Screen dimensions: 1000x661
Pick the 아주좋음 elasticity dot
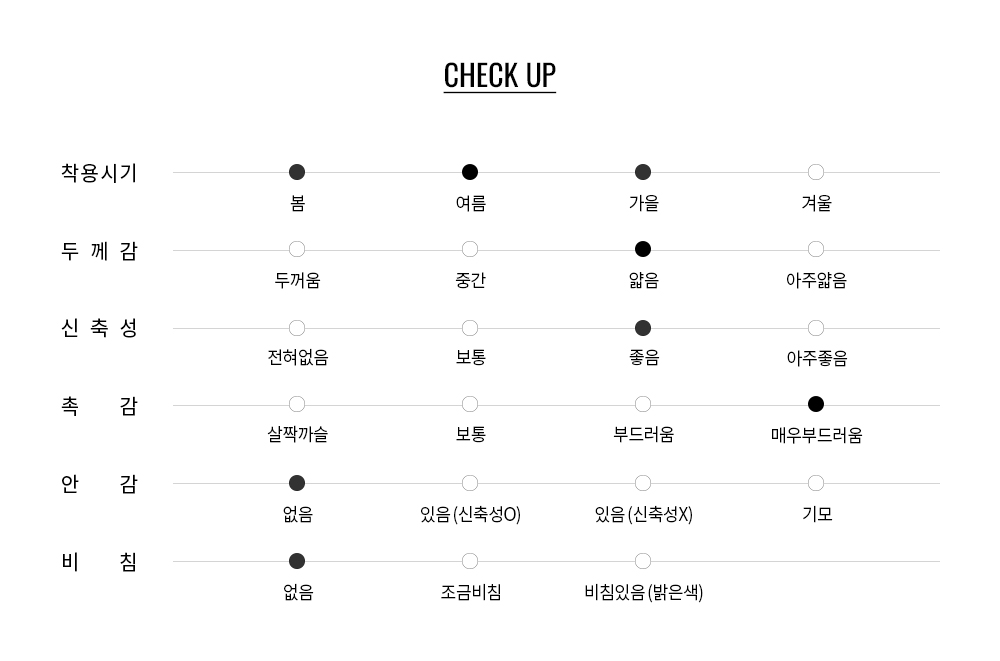coord(816,328)
